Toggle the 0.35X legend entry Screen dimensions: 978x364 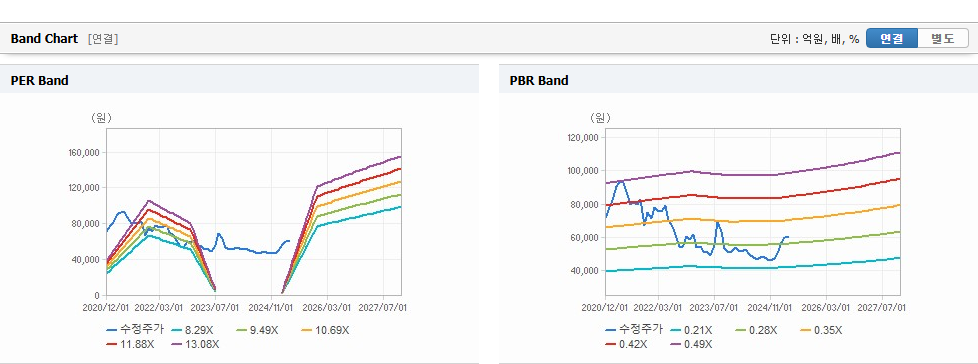point(821,330)
